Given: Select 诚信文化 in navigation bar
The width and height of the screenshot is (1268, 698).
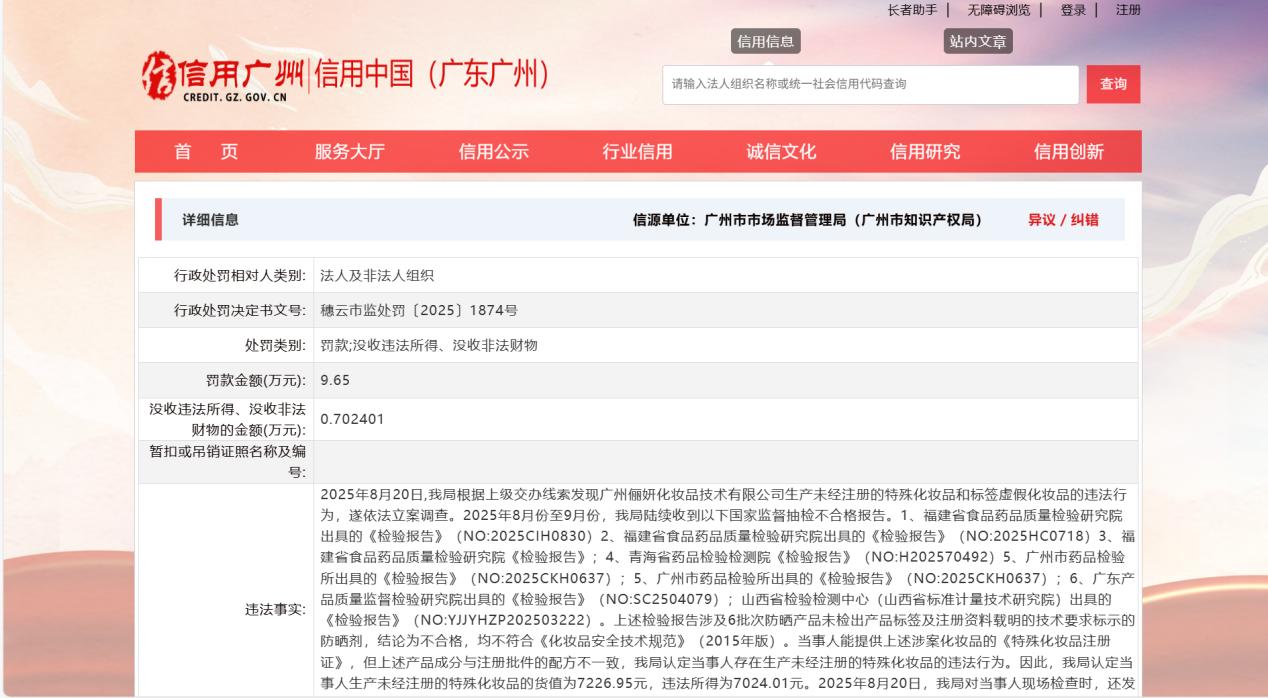Looking at the screenshot, I should click(781, 152).
